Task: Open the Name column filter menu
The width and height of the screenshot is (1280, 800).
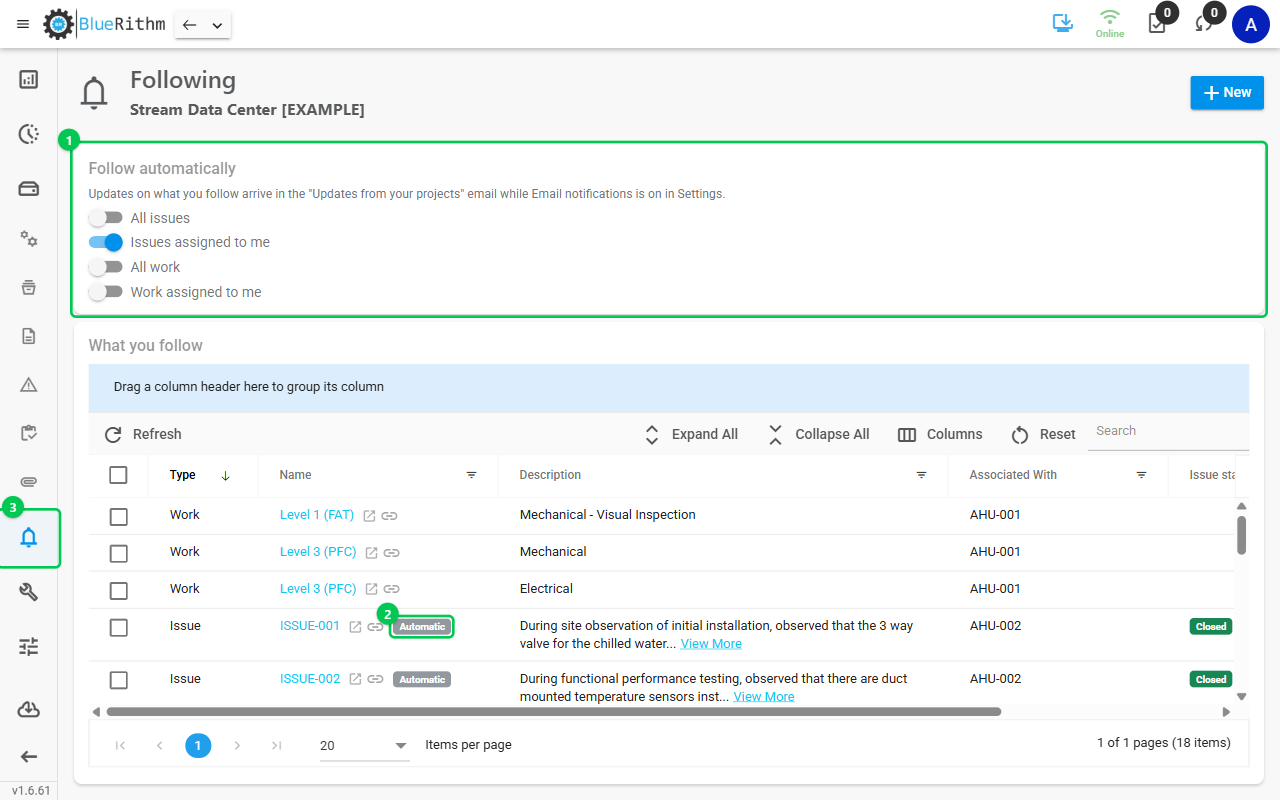Action: tap(472, 475)
